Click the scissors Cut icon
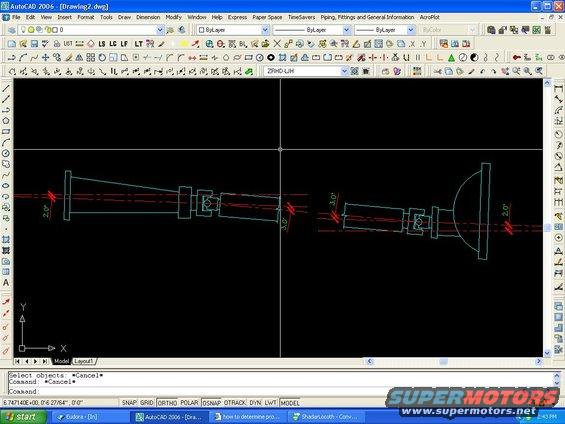 (437, 71)
